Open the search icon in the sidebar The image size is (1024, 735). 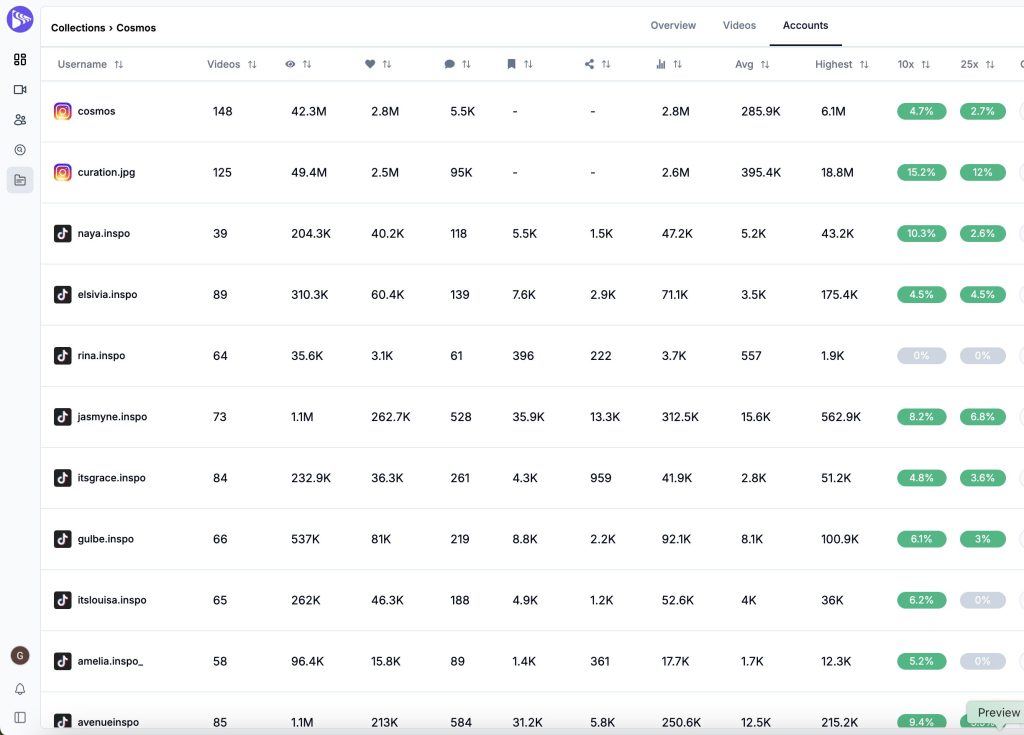(20, 150)
